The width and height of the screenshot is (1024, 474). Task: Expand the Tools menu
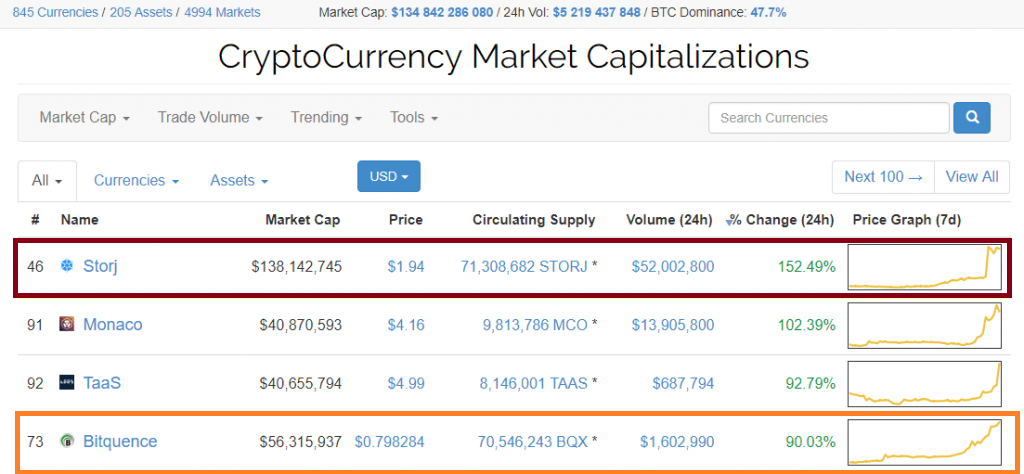click(x=414, y=118)
